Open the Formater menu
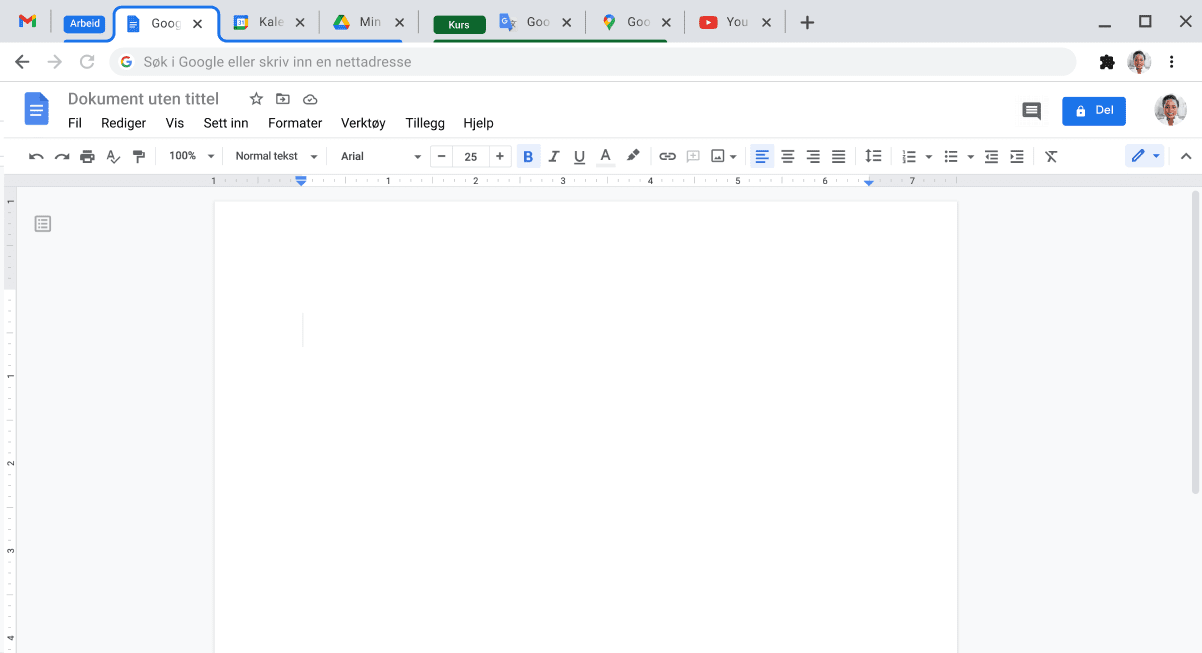Viewport: 1202px width, 653px height. coord(295,123)
